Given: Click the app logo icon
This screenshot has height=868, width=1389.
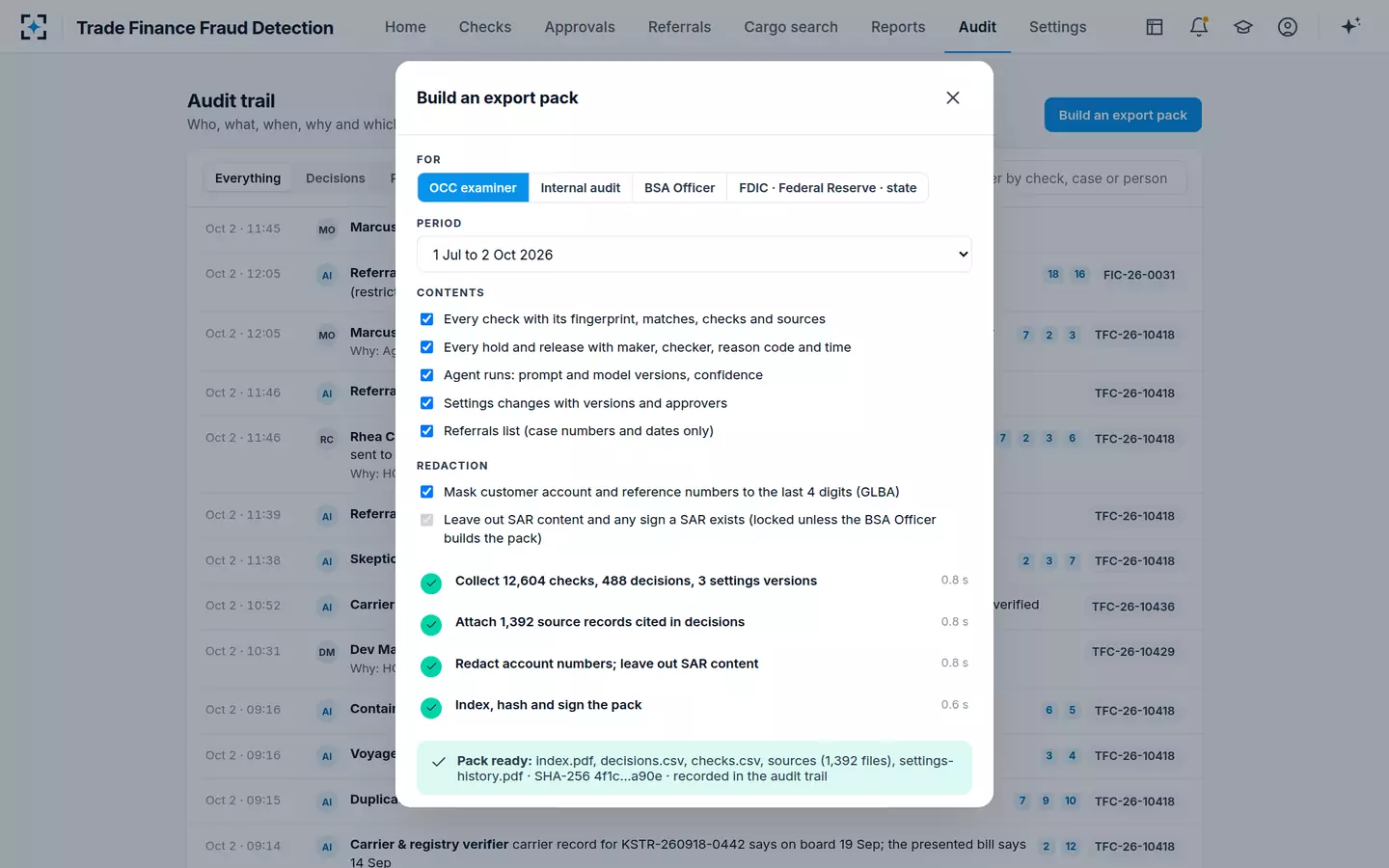Looking at the screenshot, I should (x=34, y=27).
